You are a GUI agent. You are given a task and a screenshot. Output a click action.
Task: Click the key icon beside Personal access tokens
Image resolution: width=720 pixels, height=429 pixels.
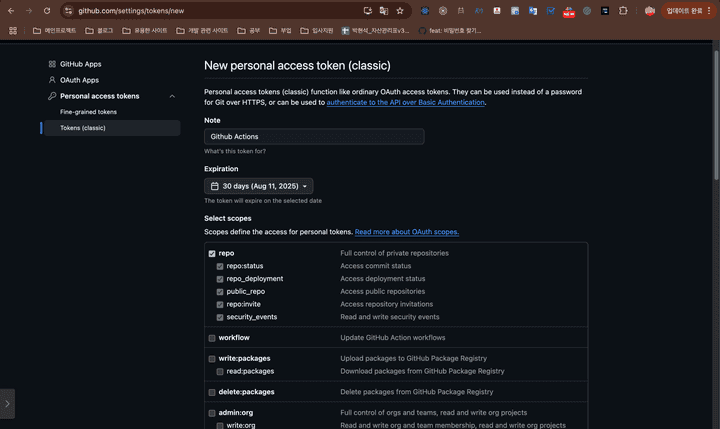pyautogui.click(x=52, y=96)
